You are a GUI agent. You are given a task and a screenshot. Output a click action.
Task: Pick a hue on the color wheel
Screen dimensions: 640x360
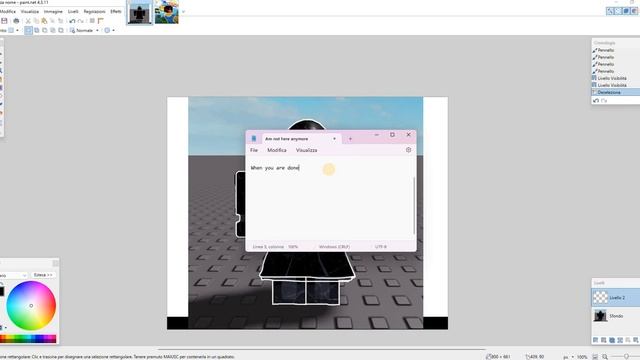pyautogui.click(x=31, y=305)
